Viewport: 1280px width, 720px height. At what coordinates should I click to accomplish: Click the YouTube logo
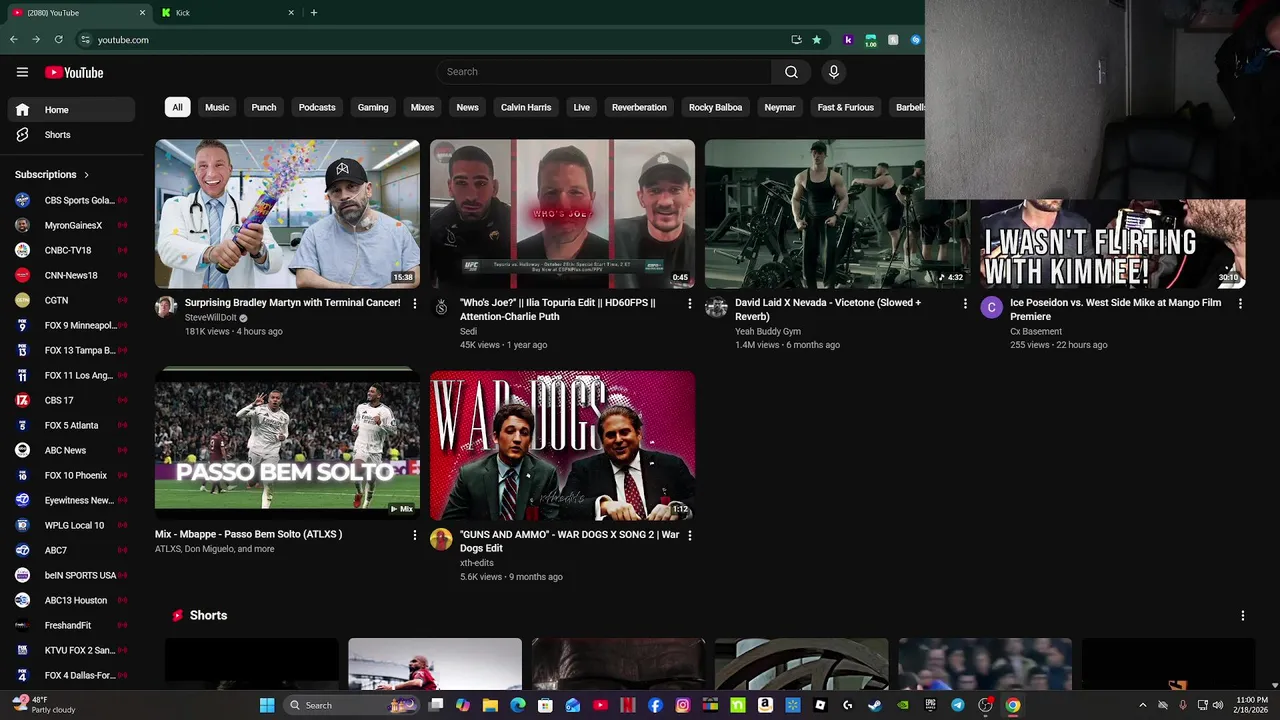click(x=74, y=72)
